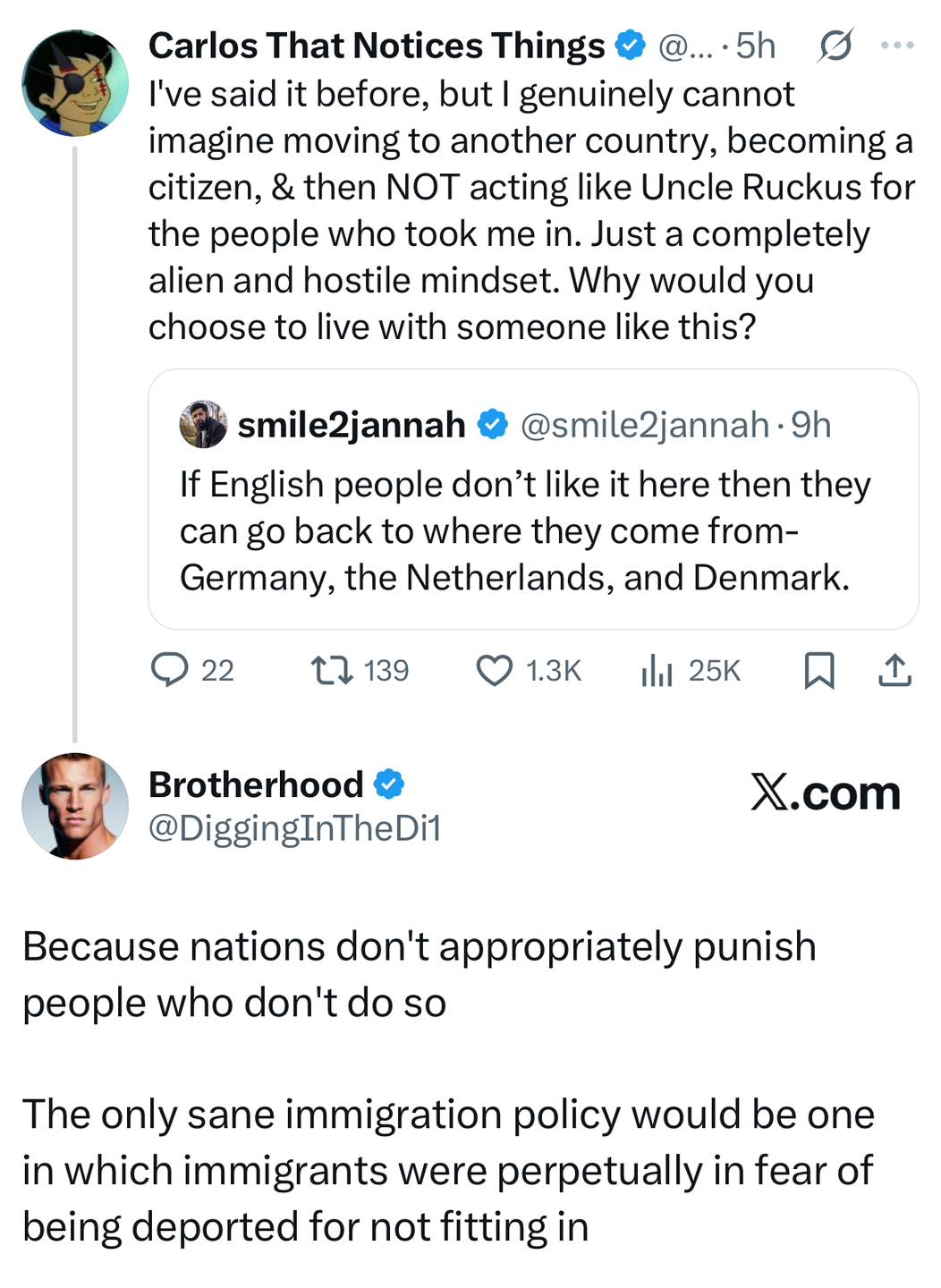Screen dimensions: 941x1288
Task: Bookmark Carlos's tweet
Action: click(x=818, y=670)
